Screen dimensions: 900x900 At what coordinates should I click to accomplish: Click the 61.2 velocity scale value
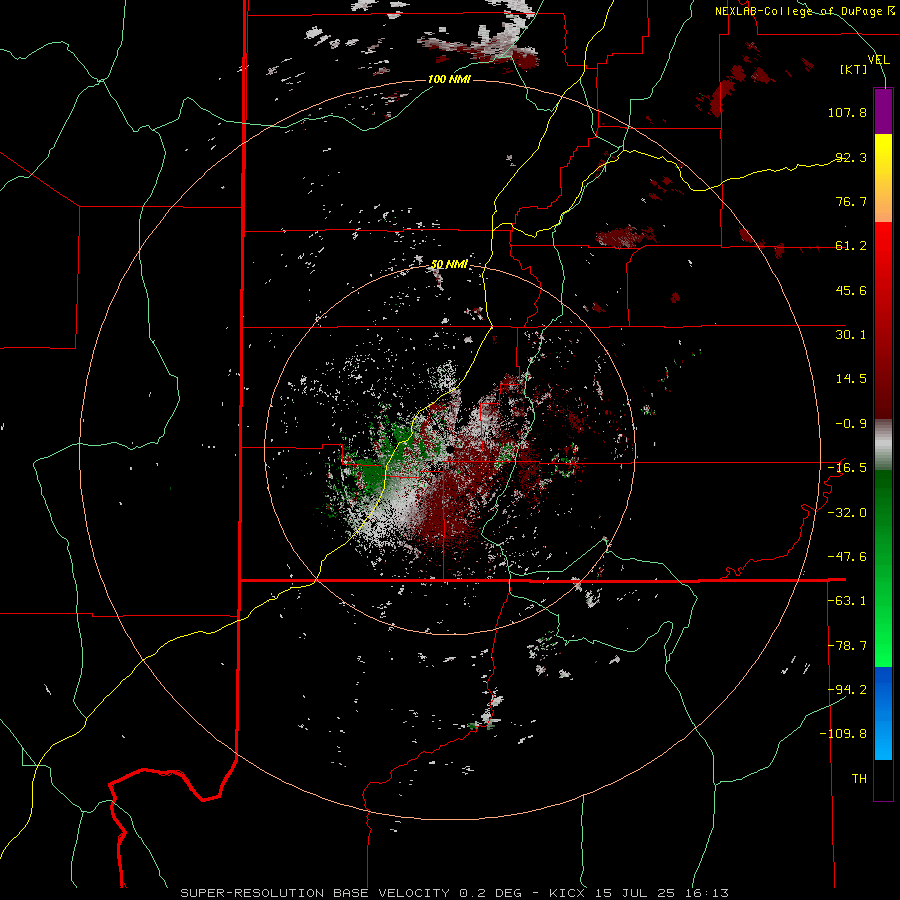pos(851,246)
